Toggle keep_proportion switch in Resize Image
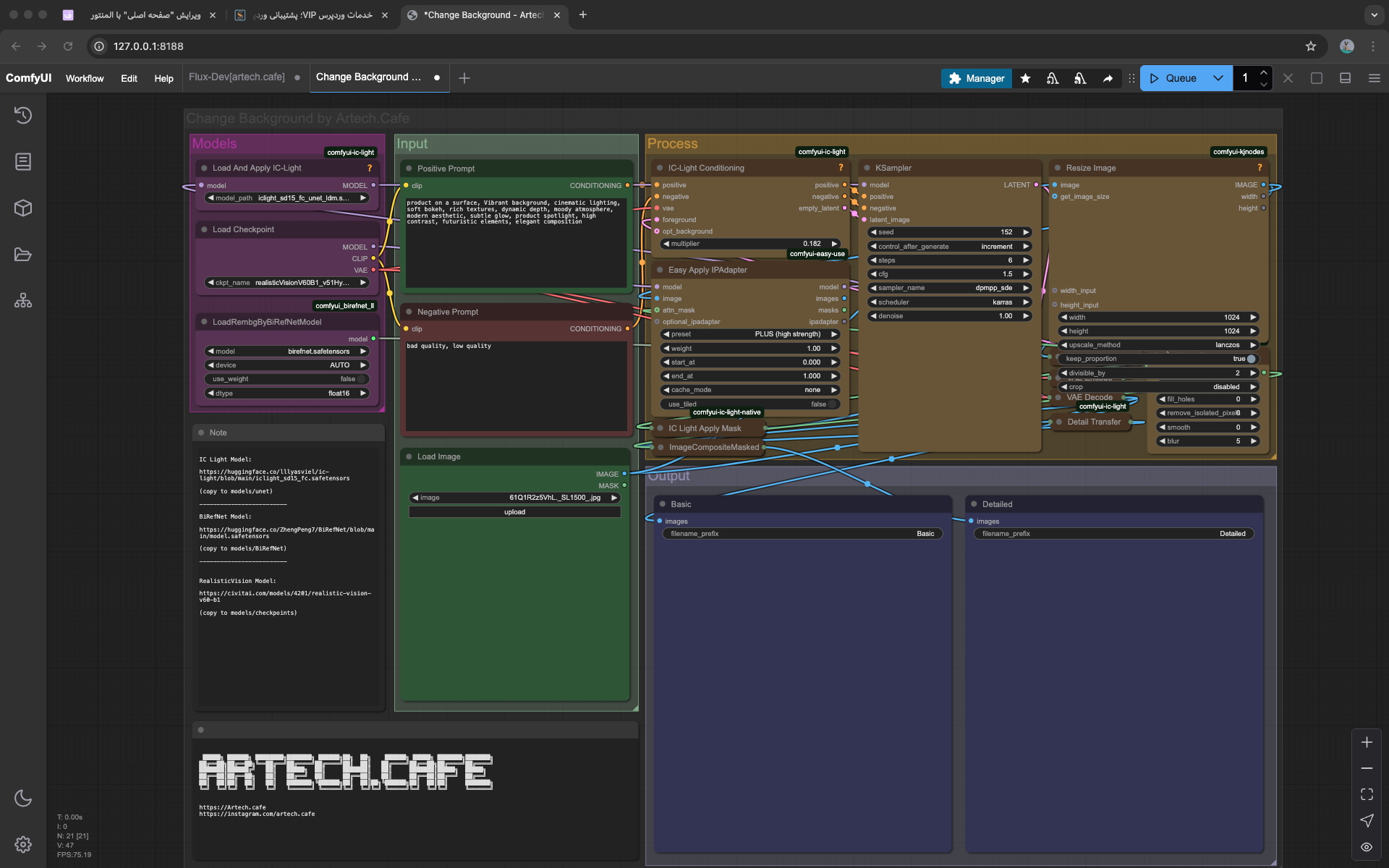1389x868 pixels. pyautogui.click(x=1250, y=359)
